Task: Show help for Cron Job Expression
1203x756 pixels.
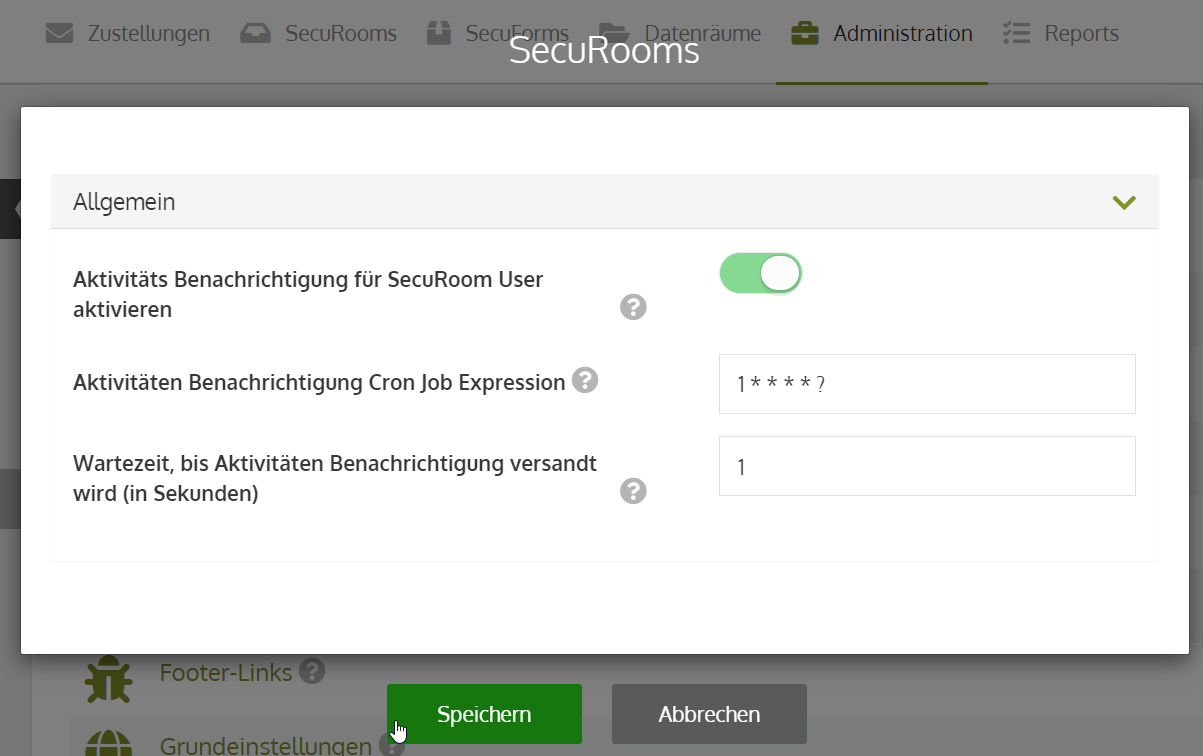Action: tap(585, 380)
